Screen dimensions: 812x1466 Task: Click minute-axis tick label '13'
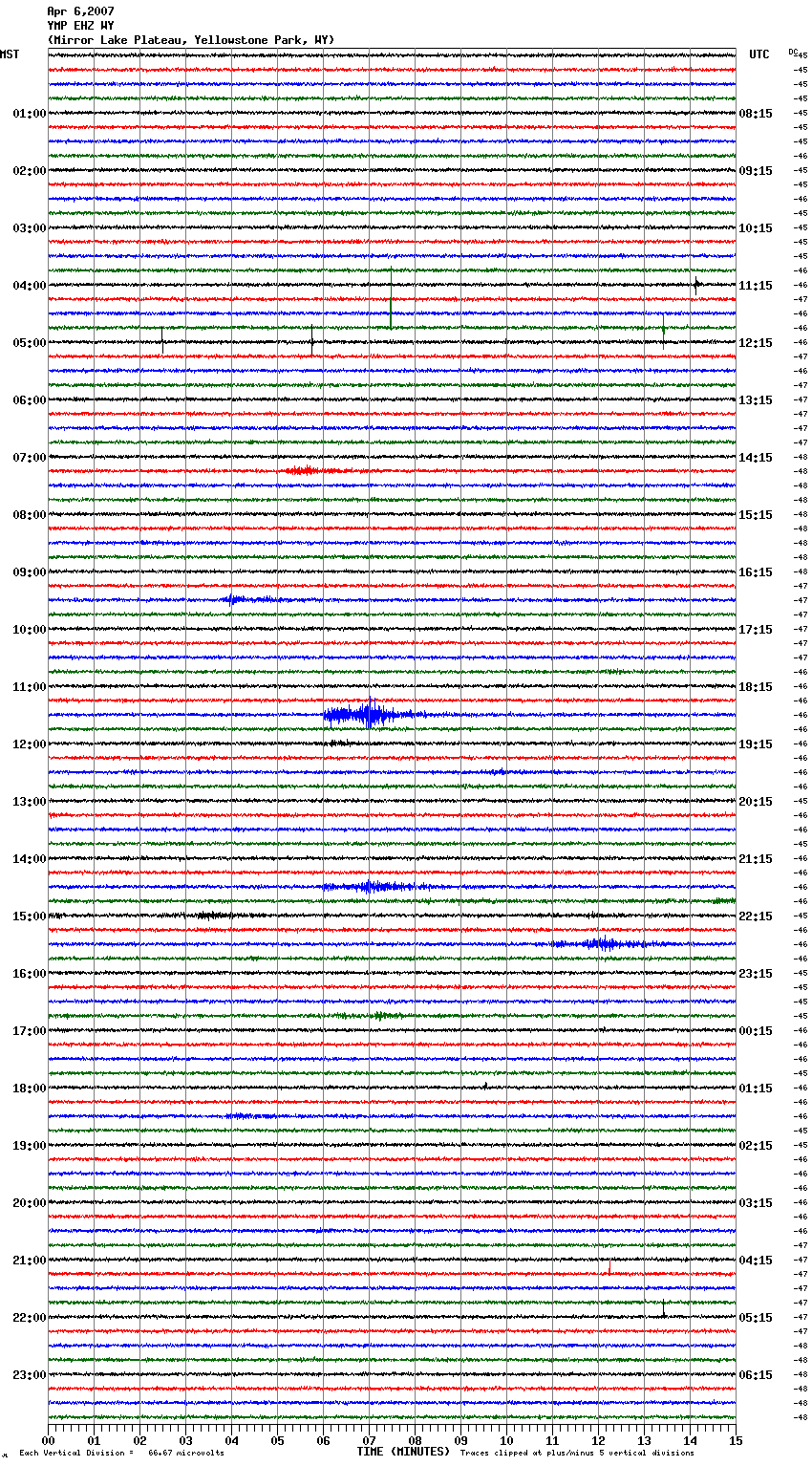(644, 1440)
